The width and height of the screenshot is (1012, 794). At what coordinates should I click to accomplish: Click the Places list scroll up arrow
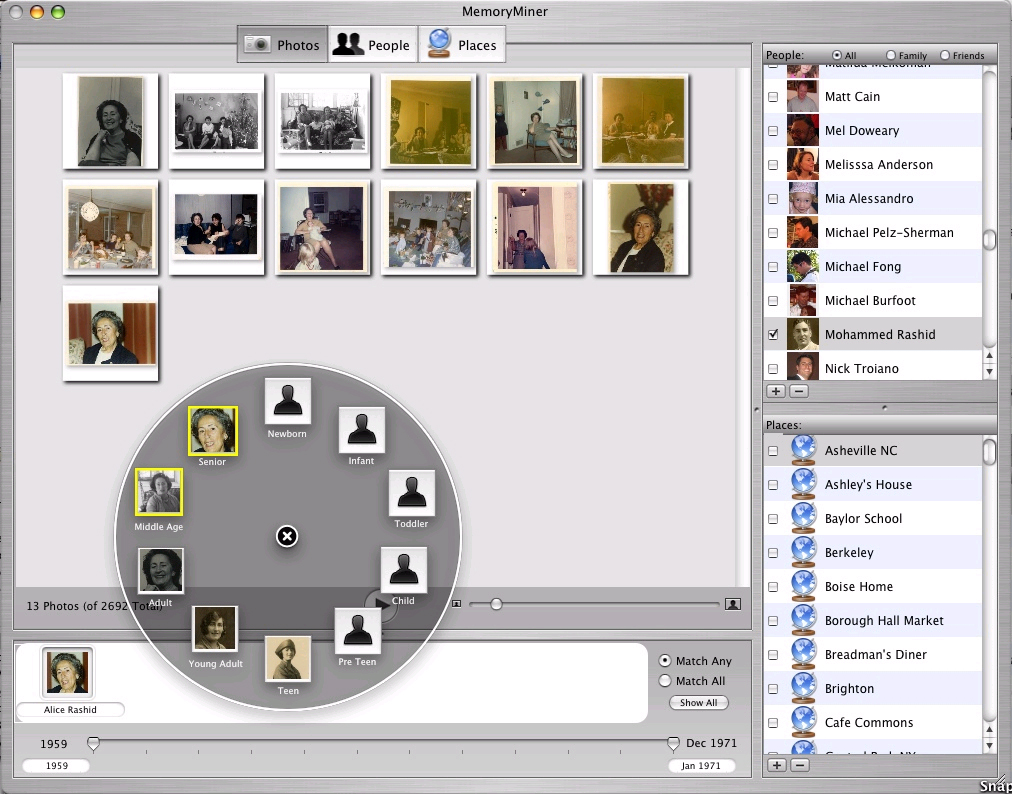pos(989,729)
